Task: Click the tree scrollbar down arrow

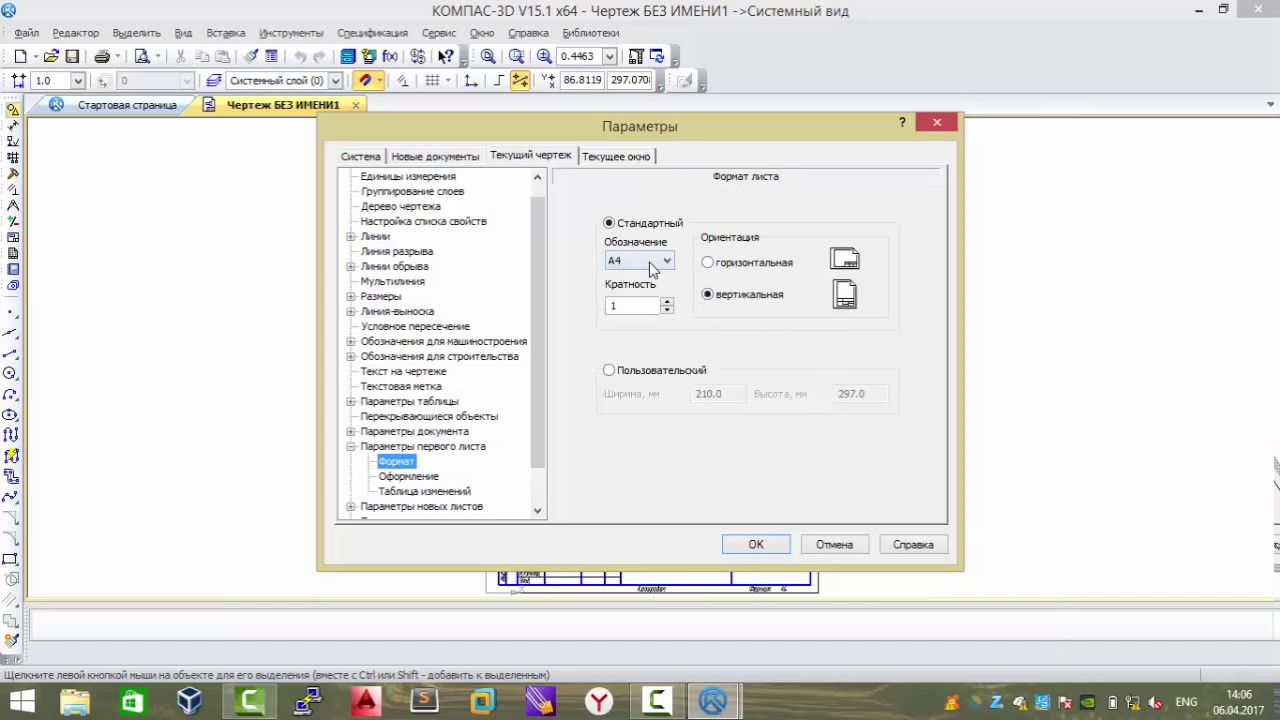Action: (x=538, y=511)
